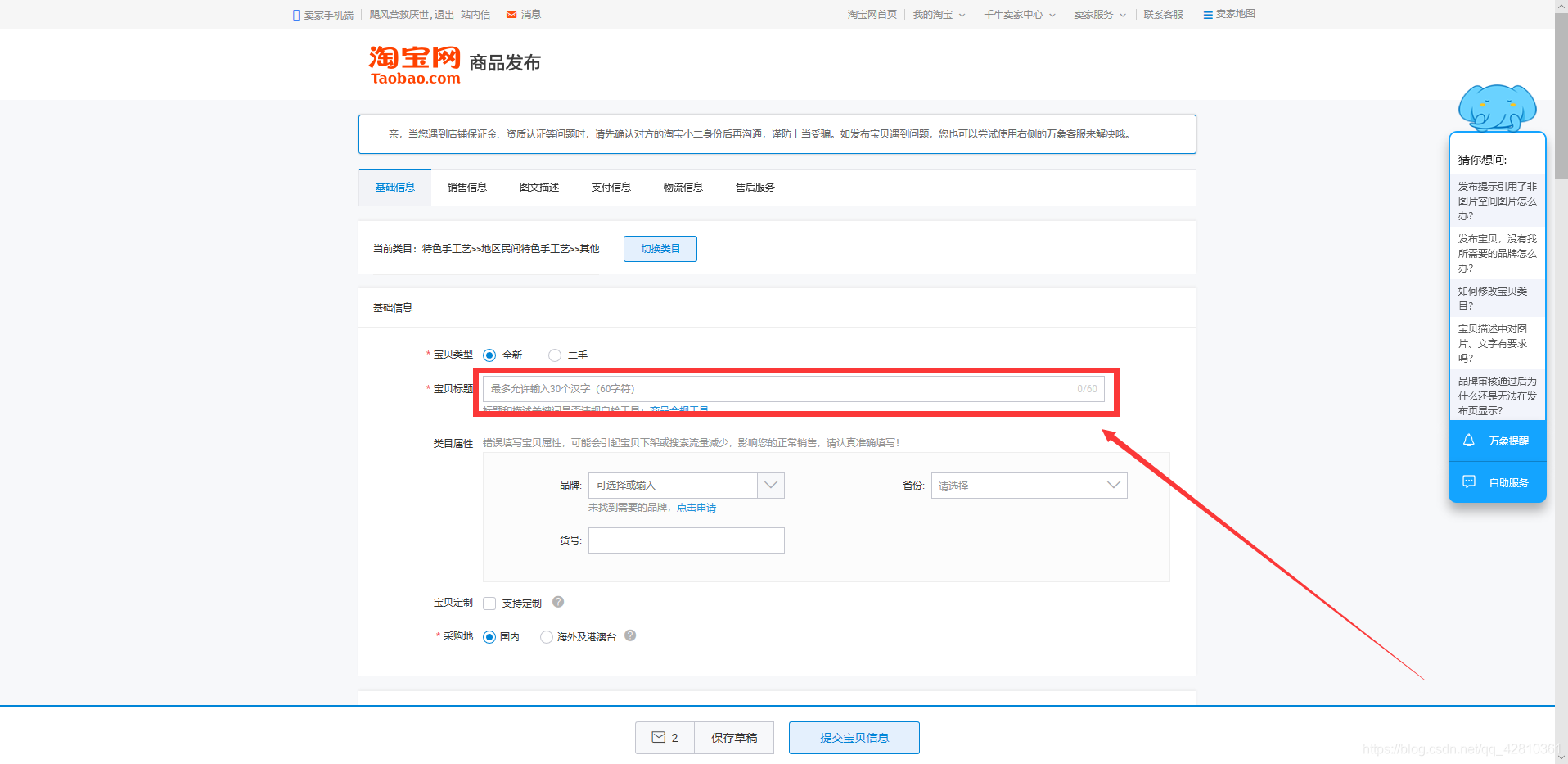Switch to the 售后服务 tab
Screen dimensions: 1568x764
pos(755,188)
